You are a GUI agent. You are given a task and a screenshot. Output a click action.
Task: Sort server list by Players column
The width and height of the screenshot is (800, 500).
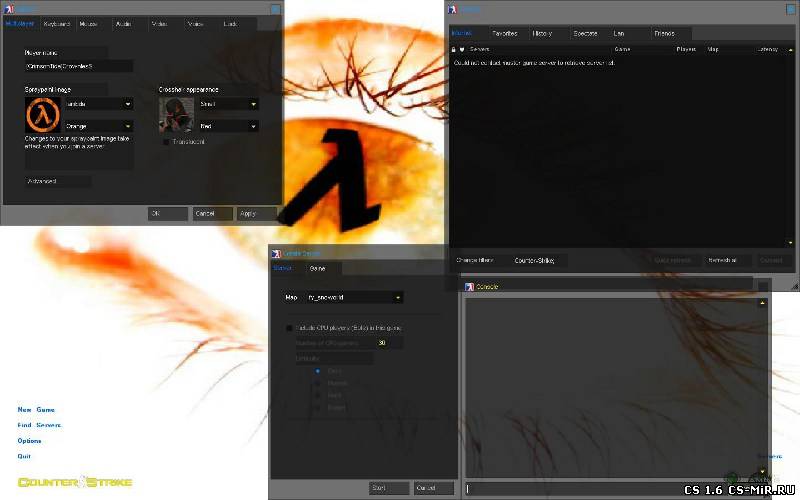[689, 49]
